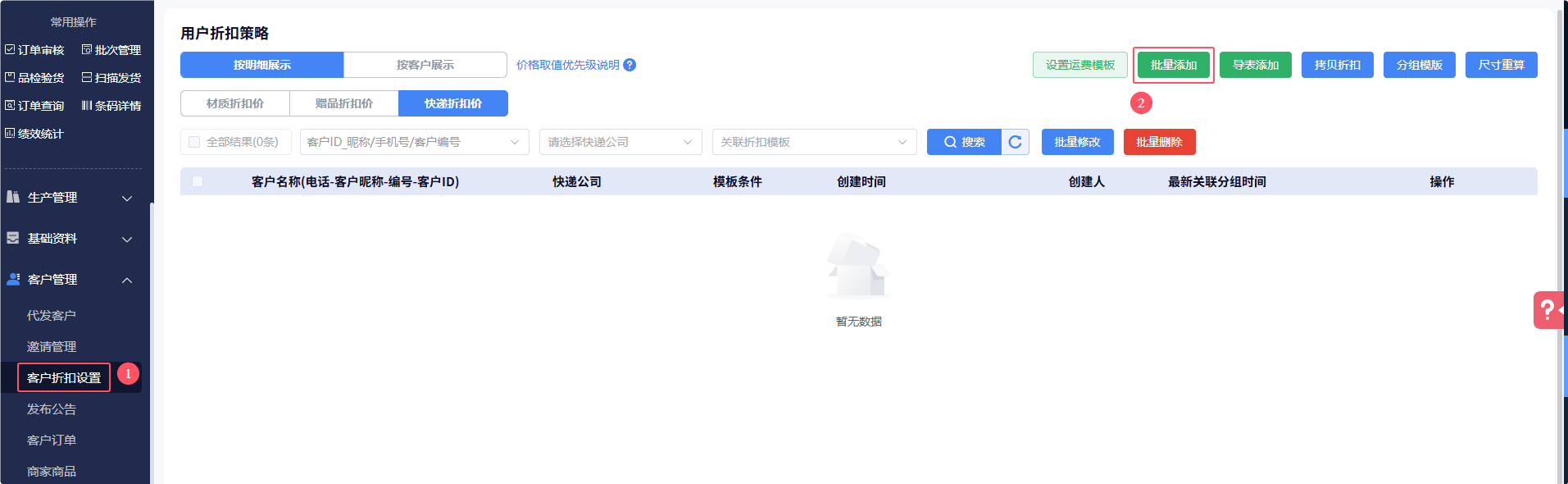
Task: Expand the 生产管理 sidebar section
Action: click(x=70, y=198)
